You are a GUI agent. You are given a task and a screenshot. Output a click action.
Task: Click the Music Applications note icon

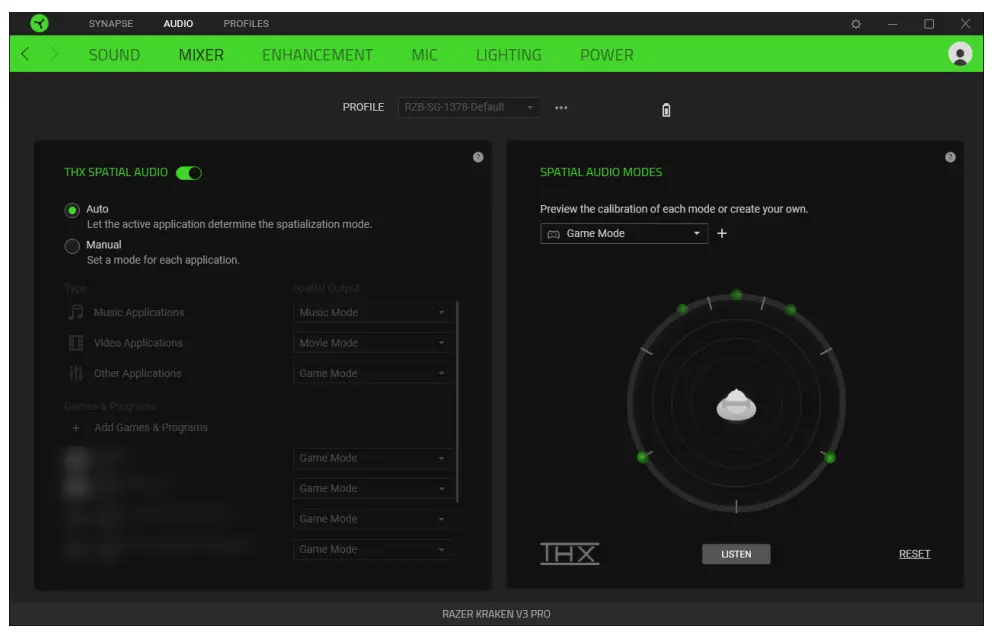(76, 313)
